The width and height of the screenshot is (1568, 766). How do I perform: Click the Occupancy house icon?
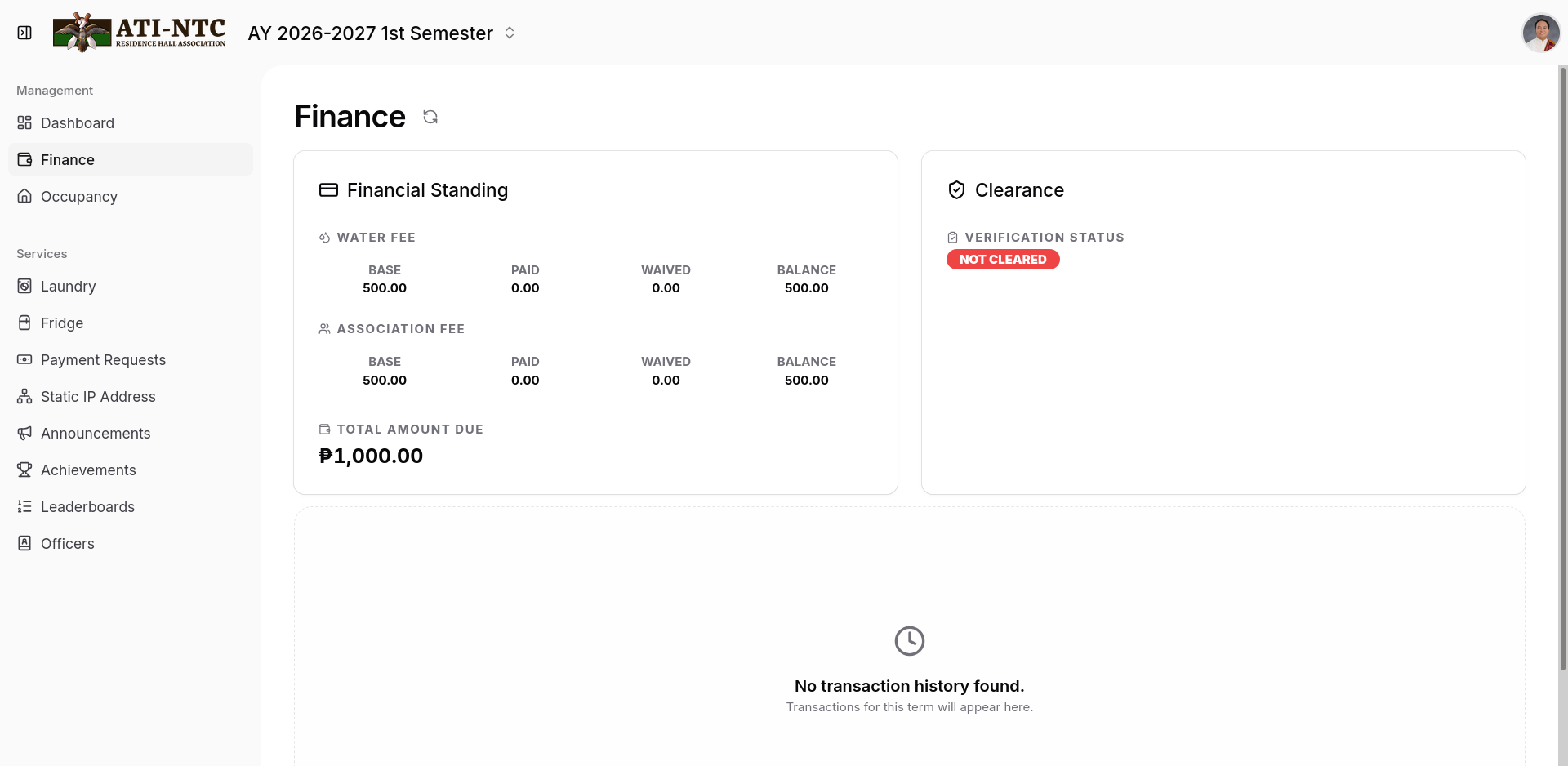(24, 196)
